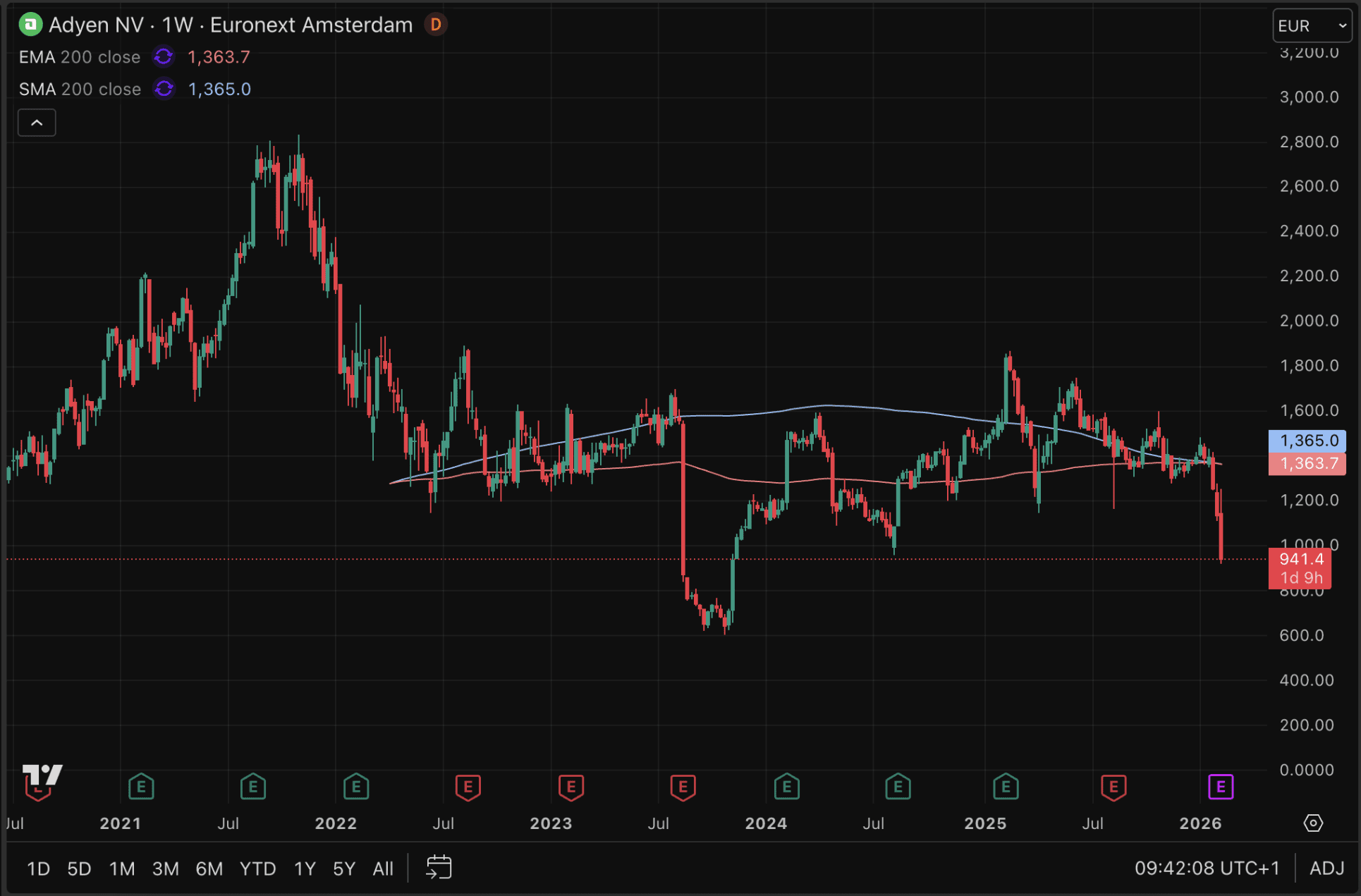Screen dimensions: 1361x896
Task: Select the YTD time range
Action: click(x=257, y=869)
